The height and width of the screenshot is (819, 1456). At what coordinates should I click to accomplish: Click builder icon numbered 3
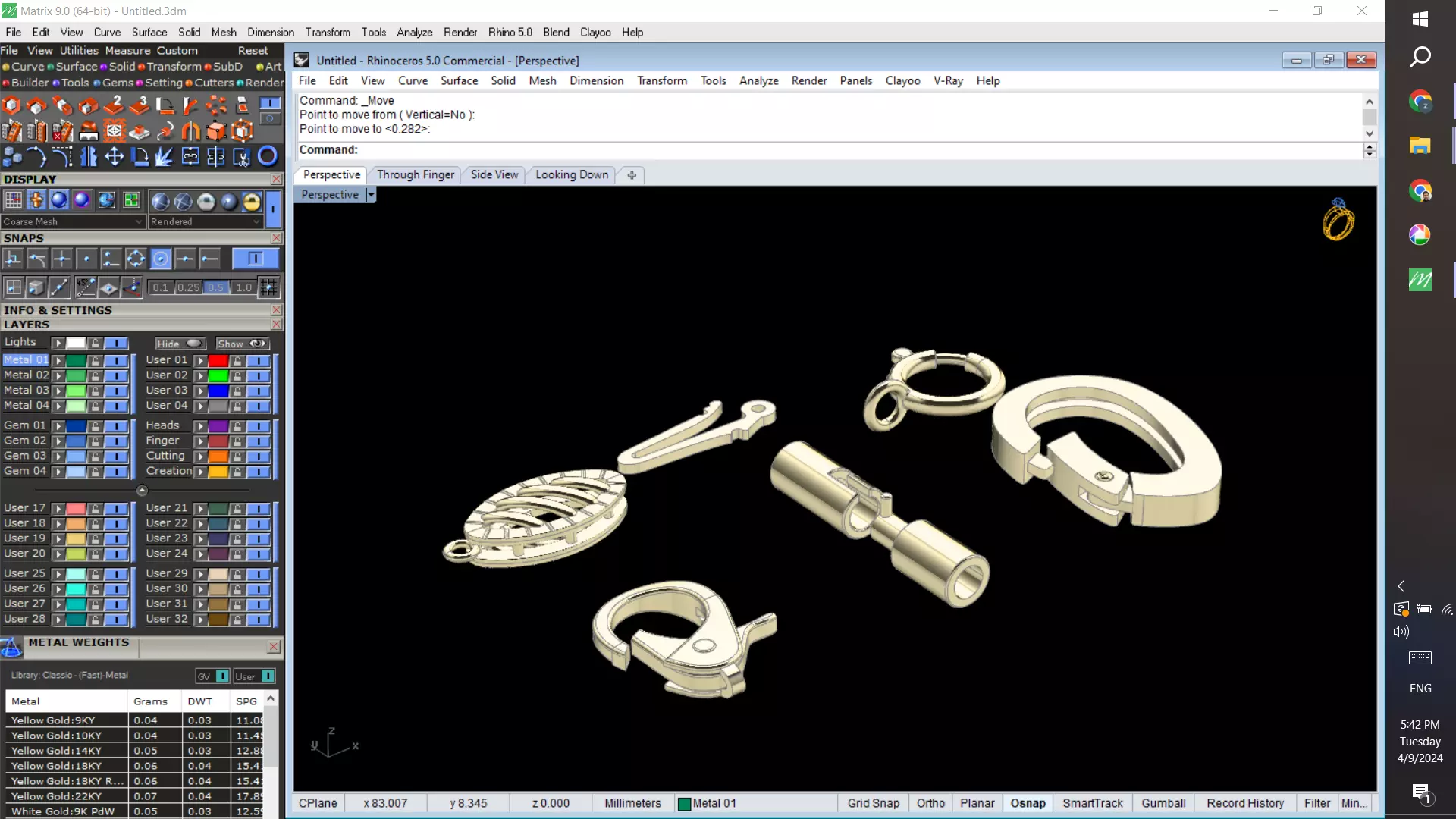pyautogui.click(x=140, y=105)
